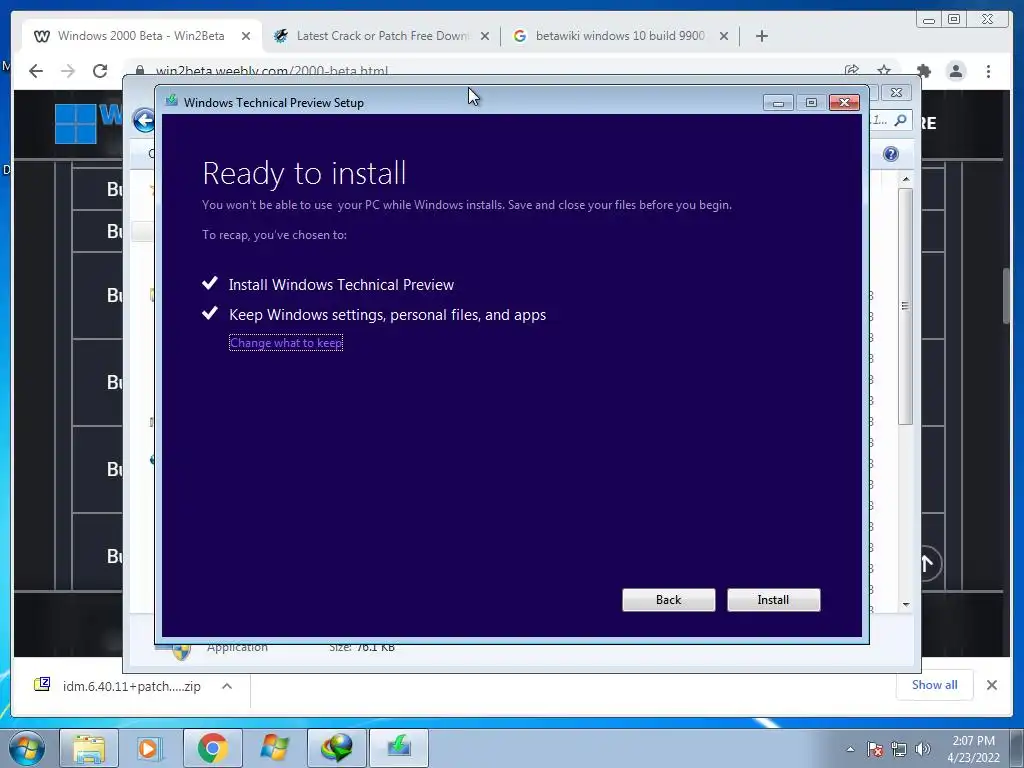
Task: Close the Chrome downloads bar
Action: [x=991, y=685]
